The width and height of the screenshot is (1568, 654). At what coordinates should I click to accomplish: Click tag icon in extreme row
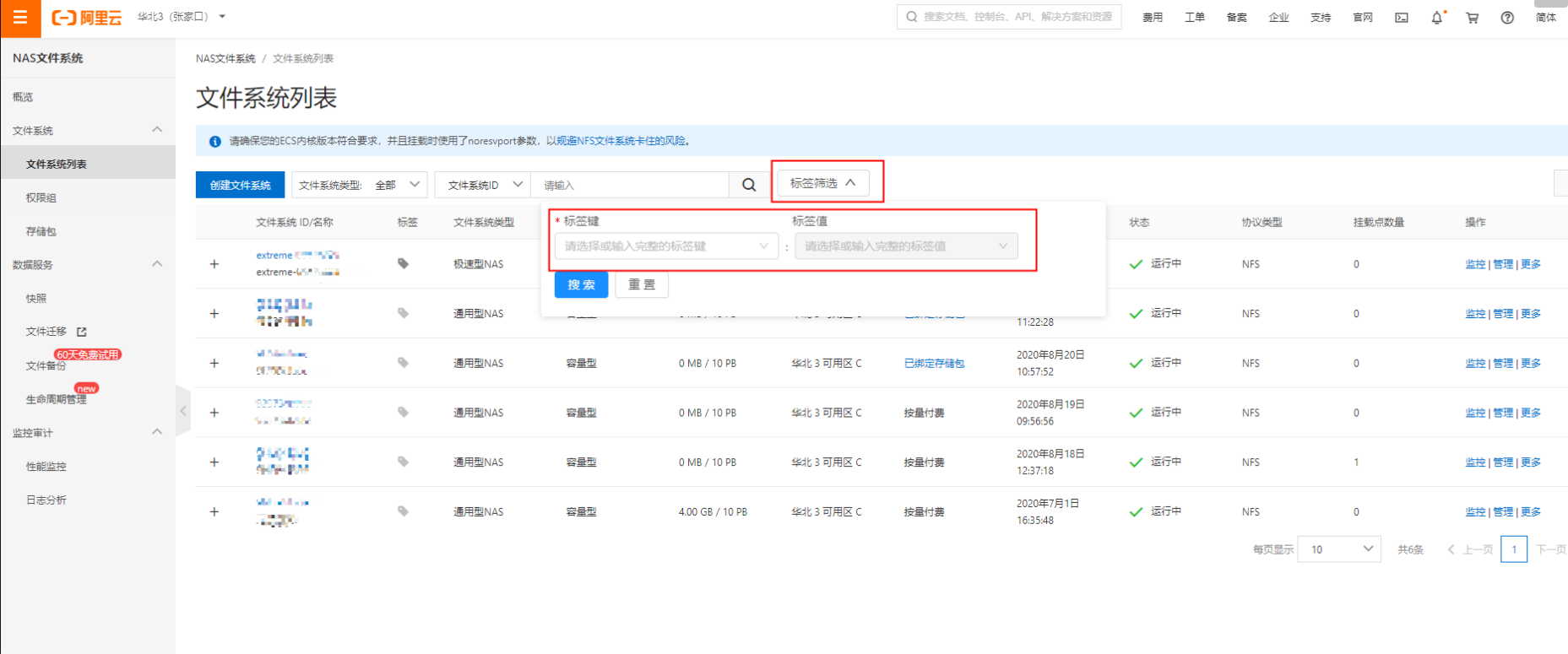(404, 263)
